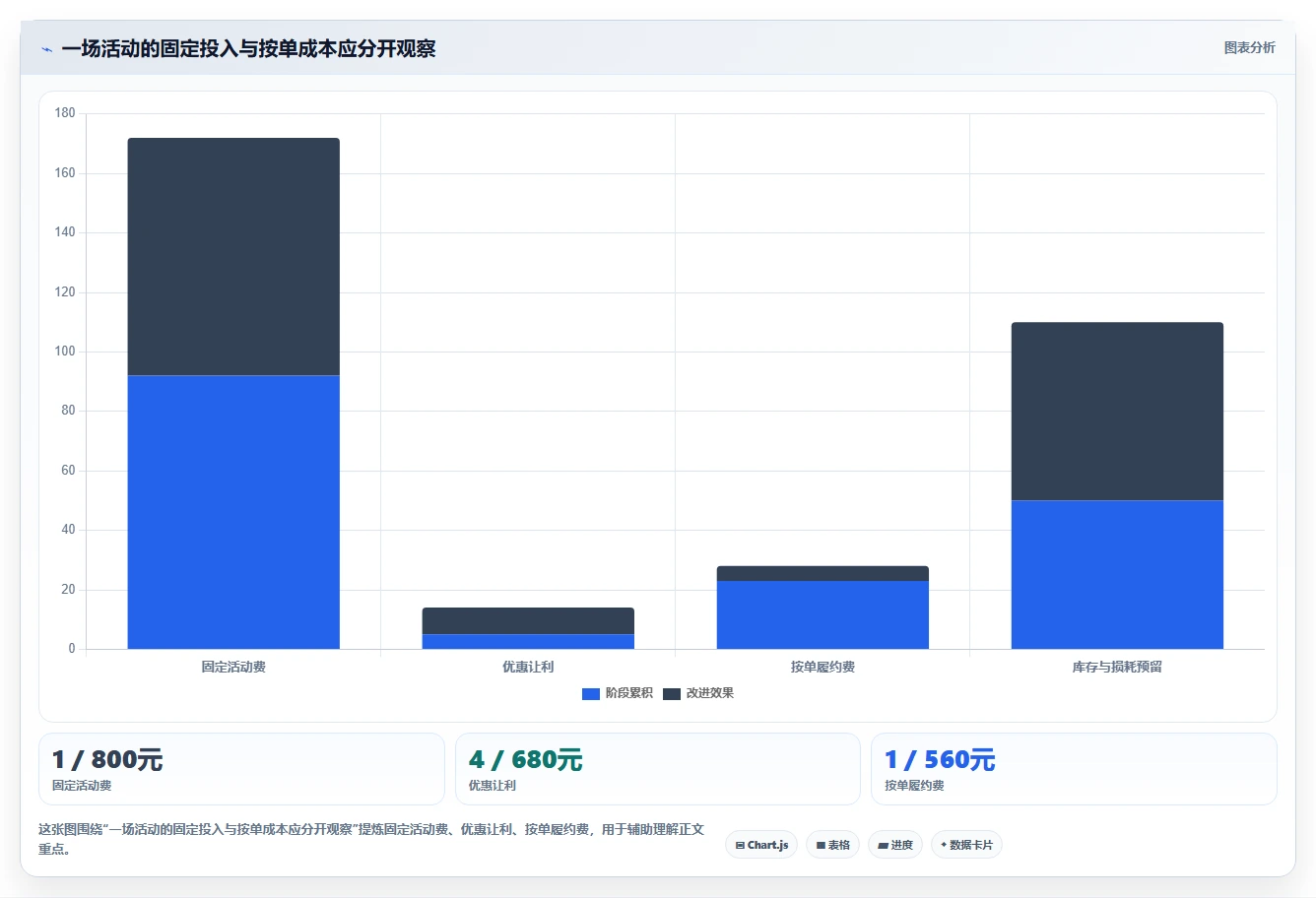Click the dark segment of 库存与损耗预留 bar

[x=1117, y=412]
